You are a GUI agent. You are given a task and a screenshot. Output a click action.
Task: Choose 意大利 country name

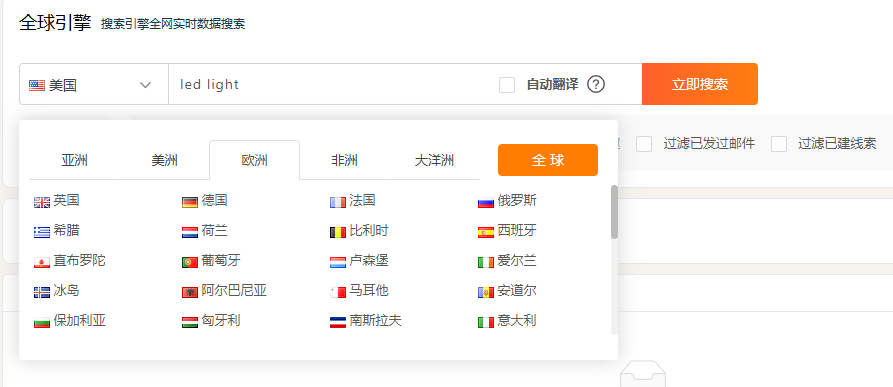click(x=517, y=320)
